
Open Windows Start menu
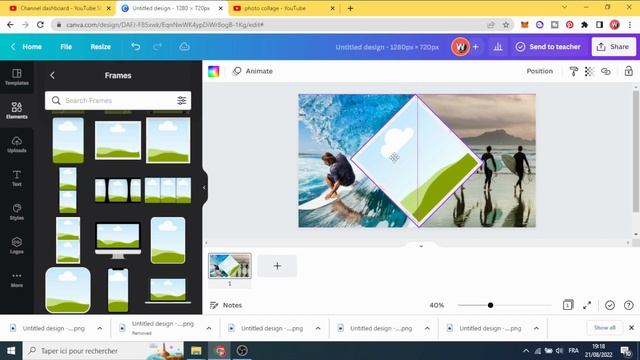[x=11, y=351]
